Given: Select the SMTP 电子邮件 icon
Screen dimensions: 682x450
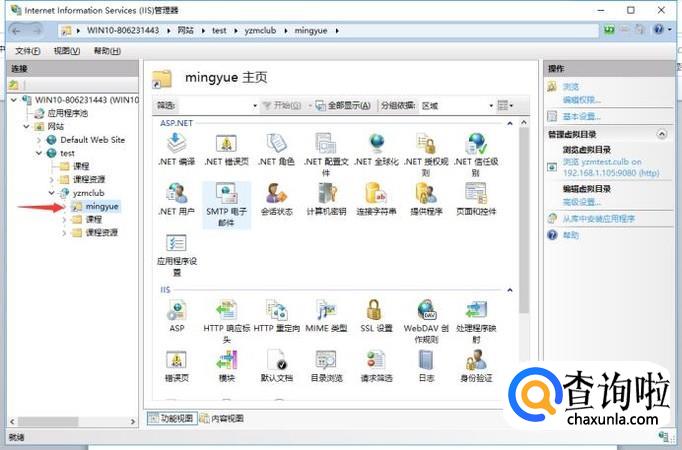Looking at the screenshot, I should (x=226, y=205).
